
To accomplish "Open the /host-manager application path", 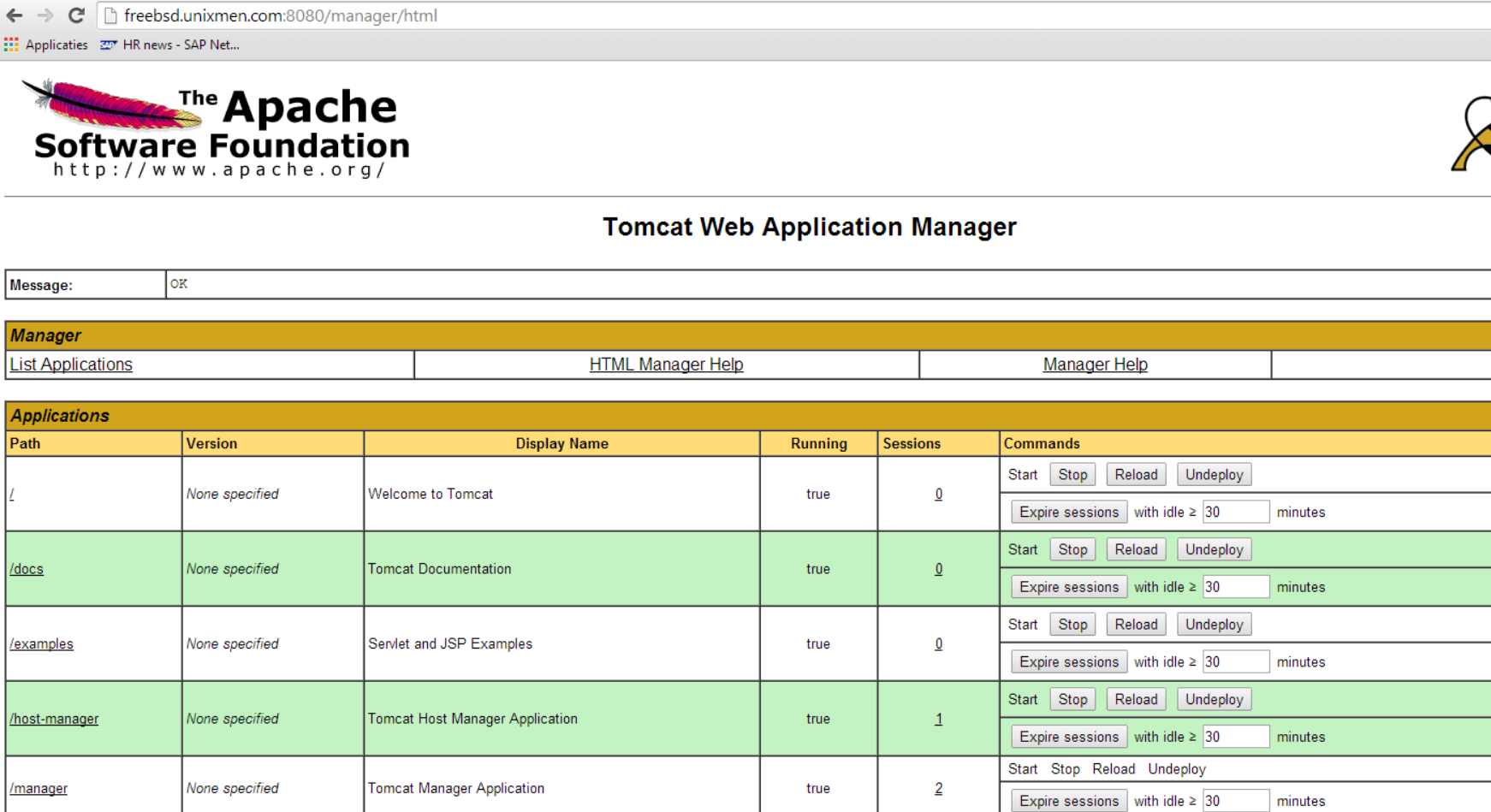I will 54,719.
